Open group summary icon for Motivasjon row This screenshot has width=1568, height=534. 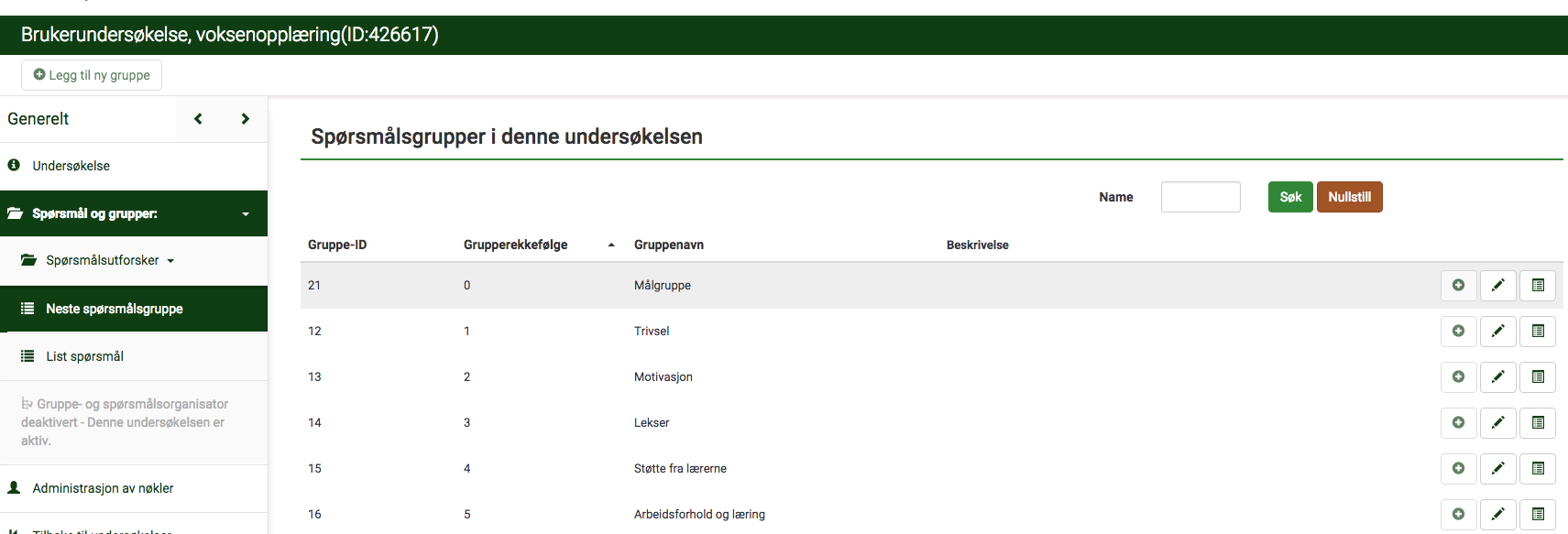click(x=1538, y=376)
